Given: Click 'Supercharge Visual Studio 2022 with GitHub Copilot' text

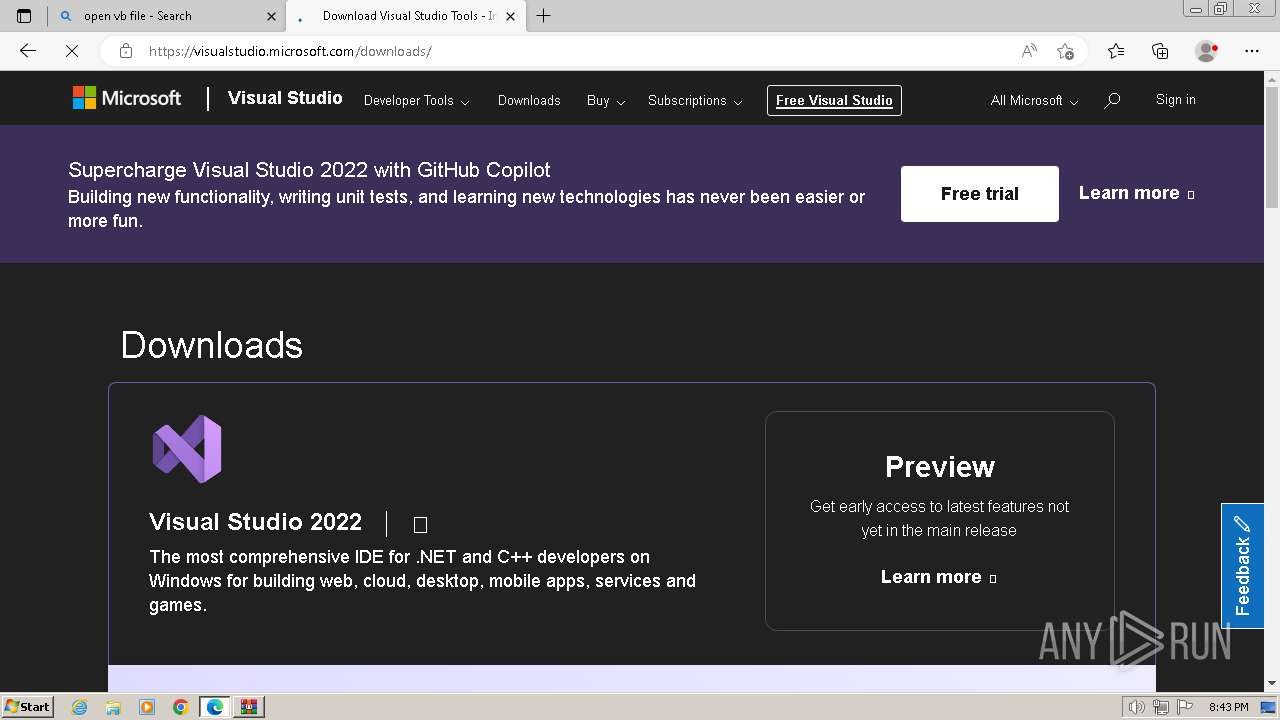Looking at the screenshot, I should [x=309, y=170].
